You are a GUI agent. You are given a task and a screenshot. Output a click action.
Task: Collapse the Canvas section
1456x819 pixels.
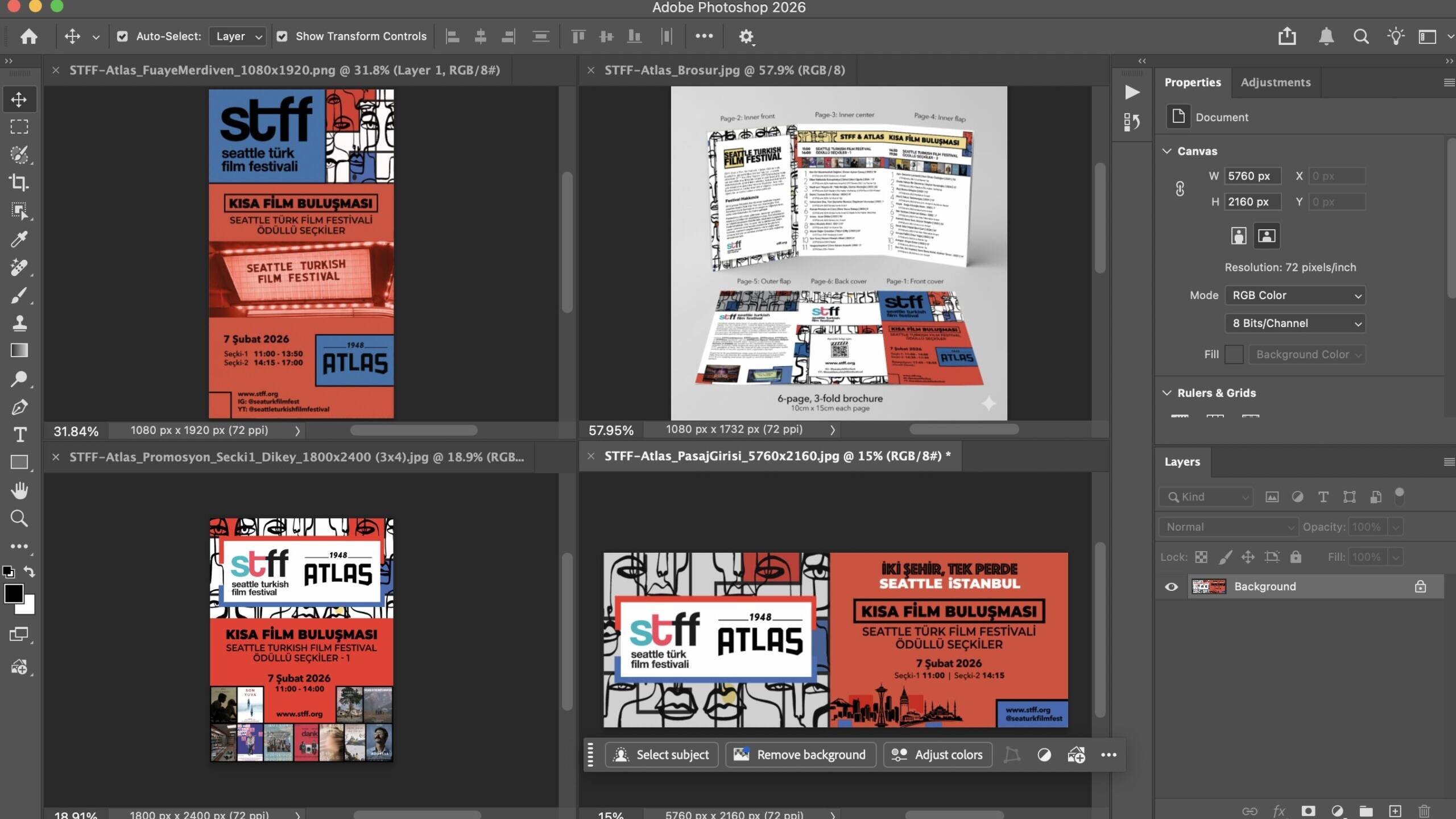[1167, 151]
